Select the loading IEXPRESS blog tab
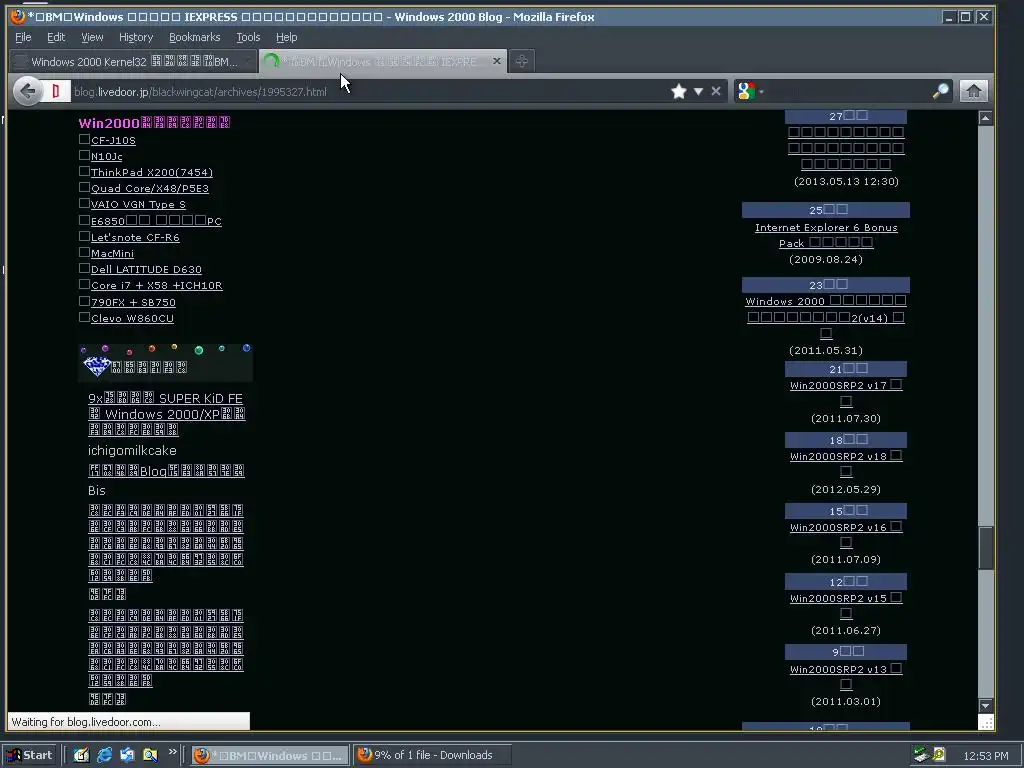The width and height of the screenshot is (1024, 768). [x=382, y=61]
